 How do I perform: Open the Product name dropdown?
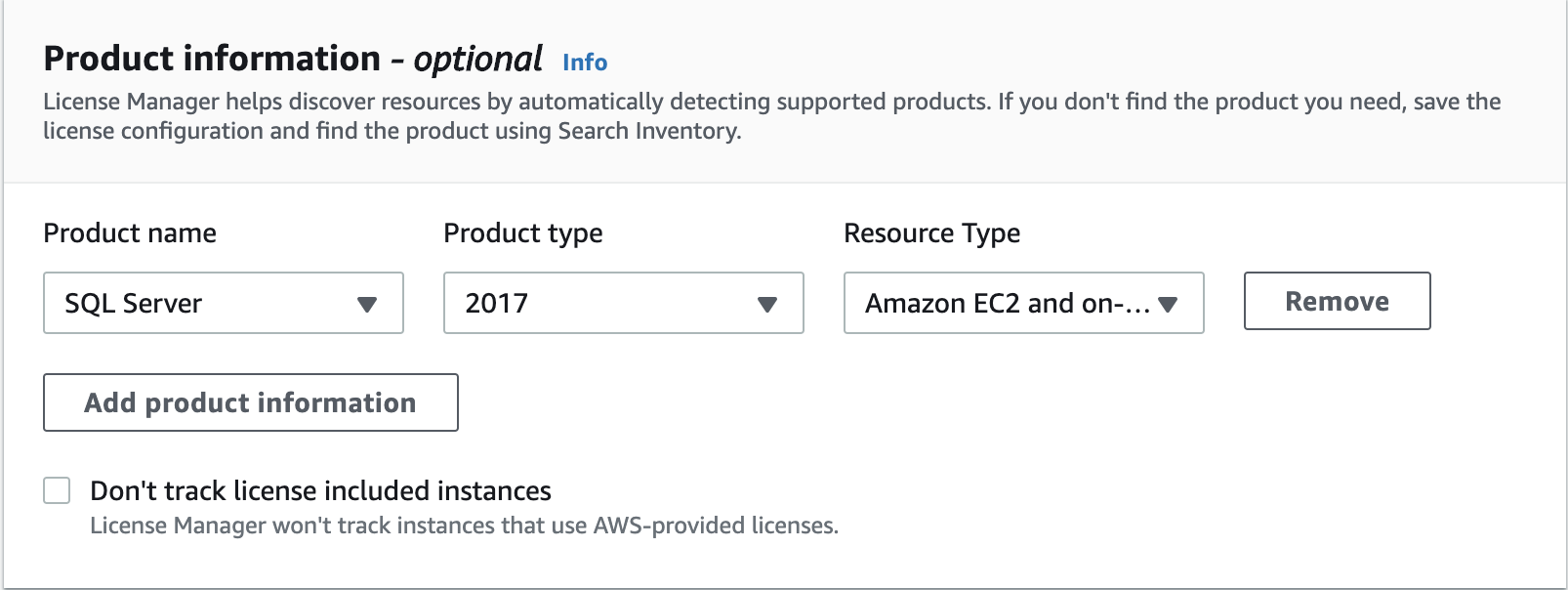coord(224,303)
